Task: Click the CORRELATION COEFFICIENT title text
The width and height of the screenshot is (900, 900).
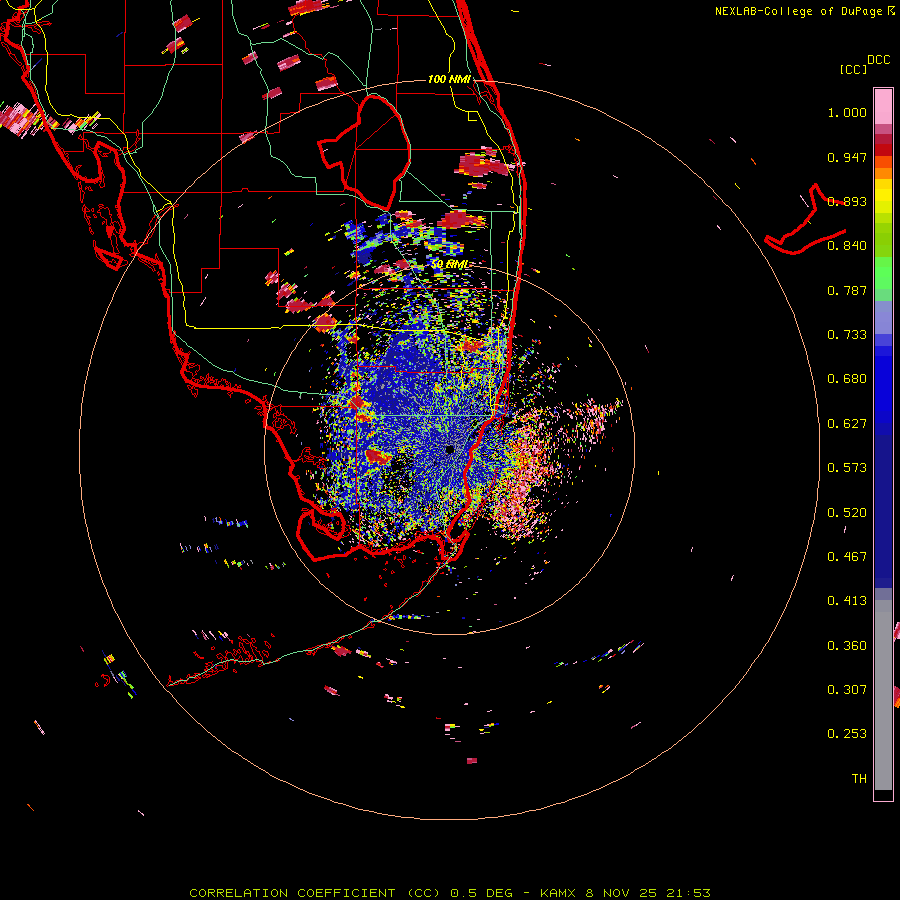Action: (292, 893)
